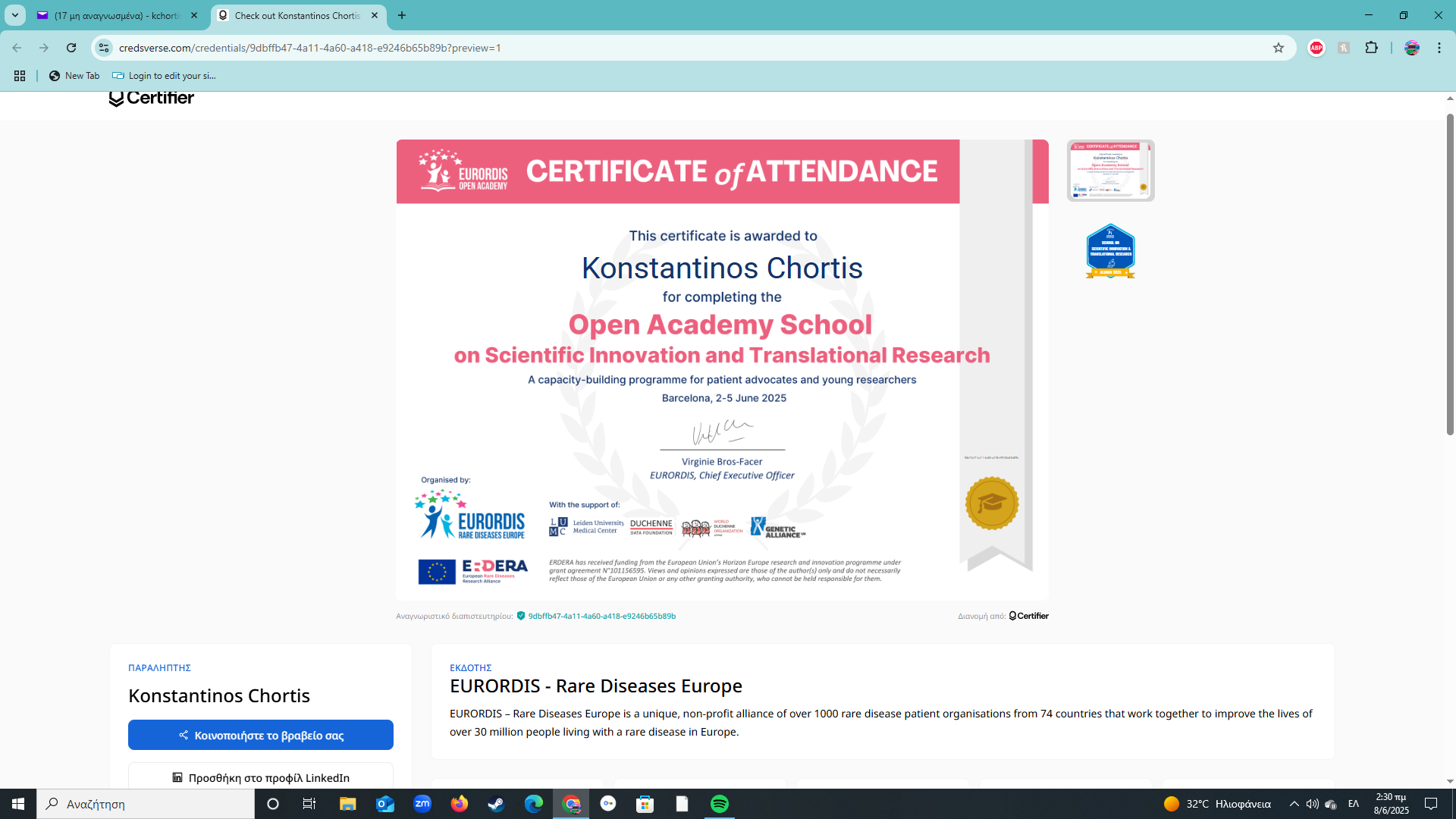1456x819 pixels.
Task: Click the main certificate image
Action: point(722,369)
